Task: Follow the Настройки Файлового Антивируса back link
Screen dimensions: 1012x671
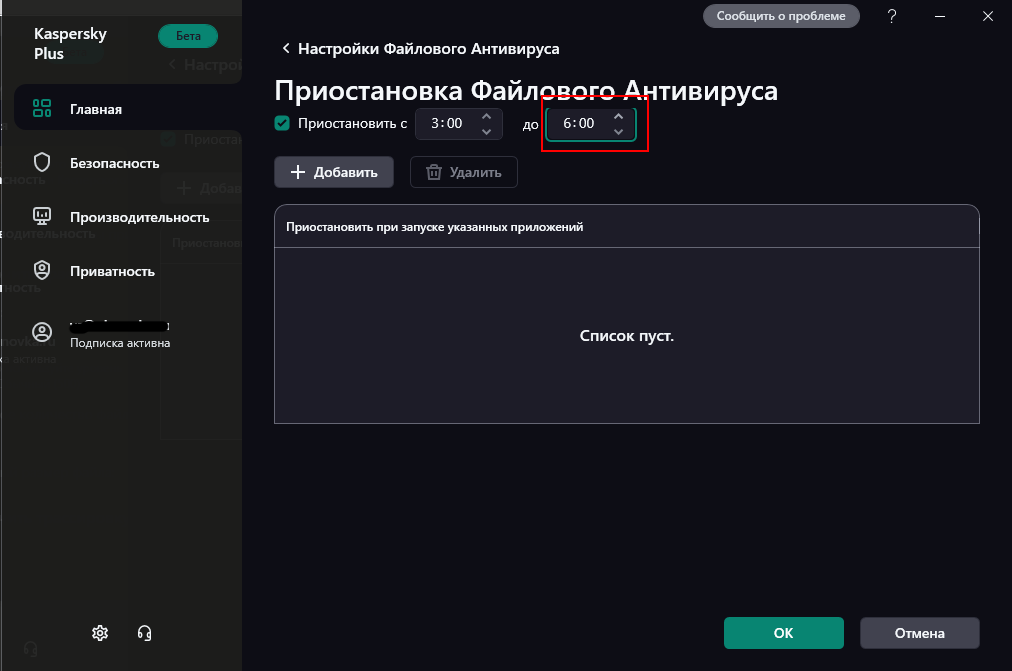Action: click(429, 49)
